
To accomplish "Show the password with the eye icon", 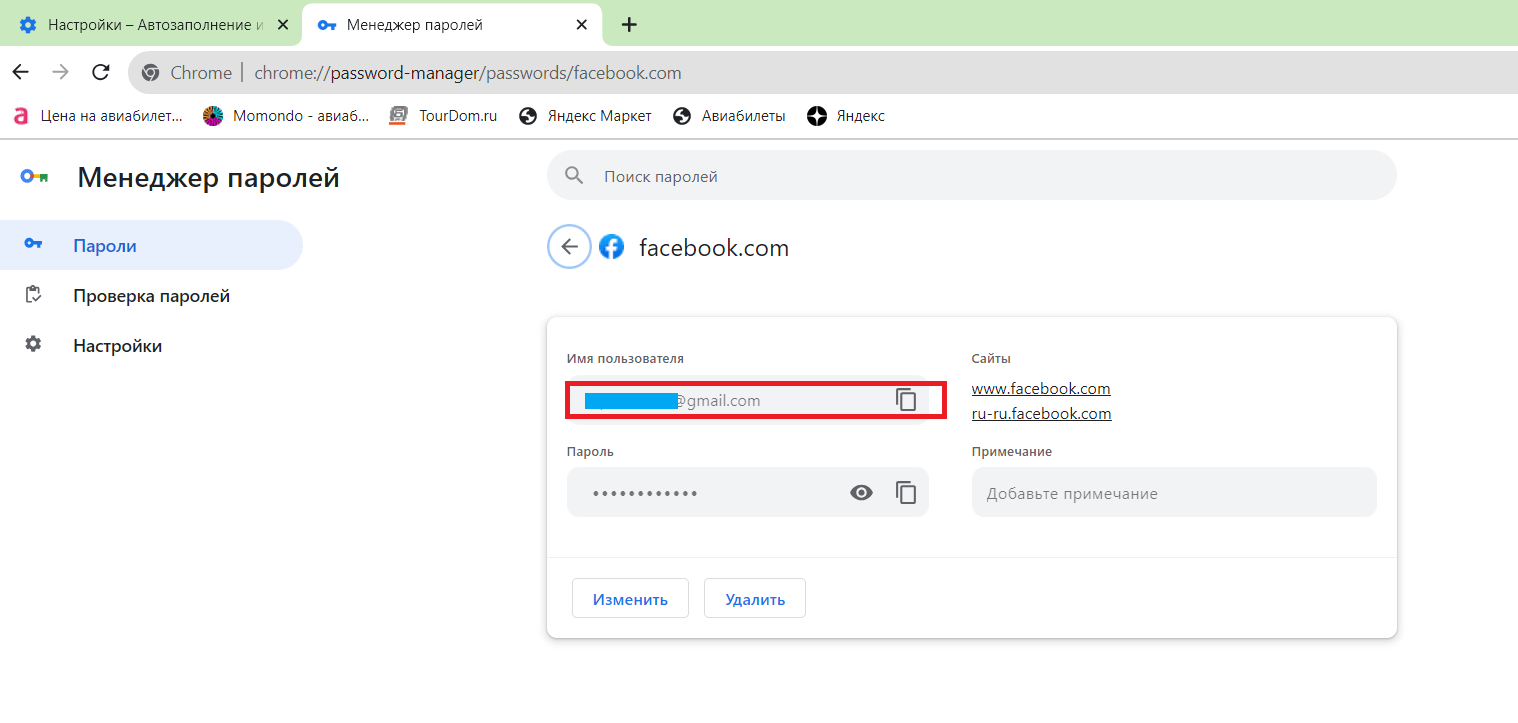I will coord(861,492).
